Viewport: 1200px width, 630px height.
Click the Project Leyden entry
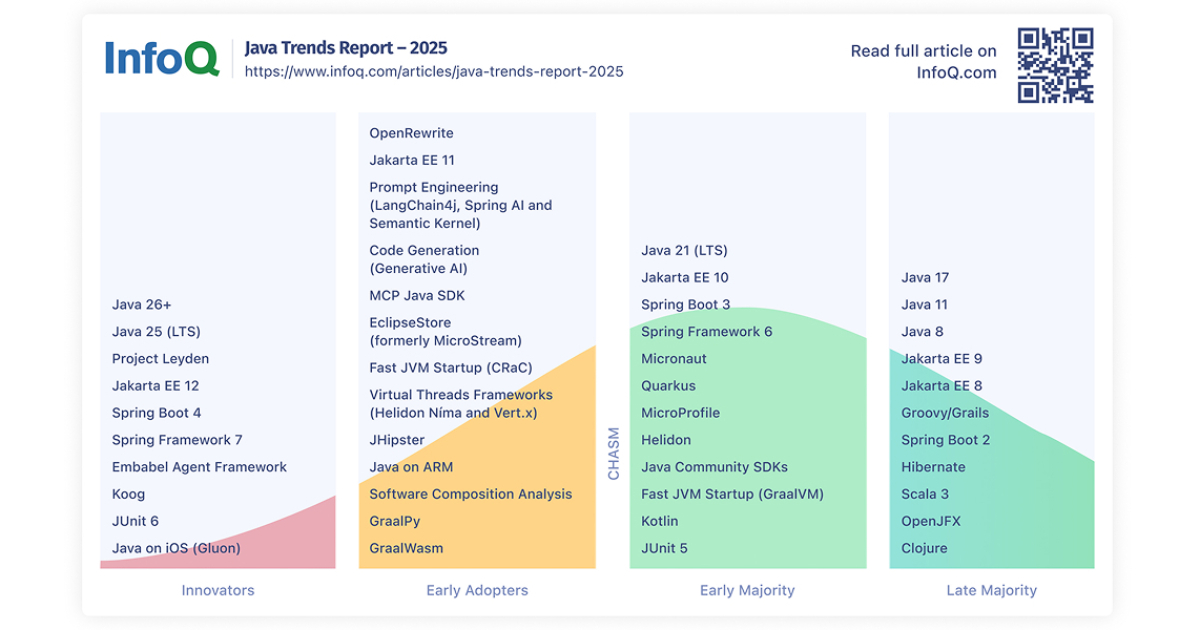[160, 358]
